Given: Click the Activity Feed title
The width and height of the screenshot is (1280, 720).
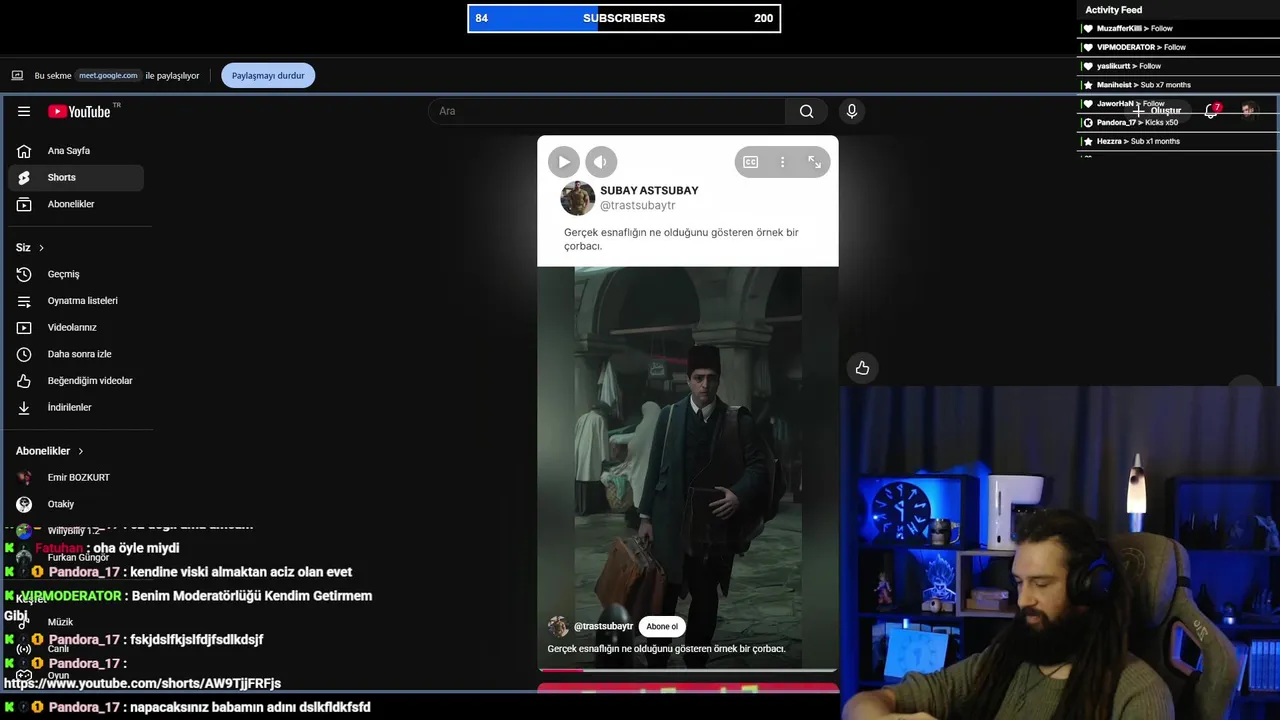Looking at the screenshot, I should tap(1113, 10).
